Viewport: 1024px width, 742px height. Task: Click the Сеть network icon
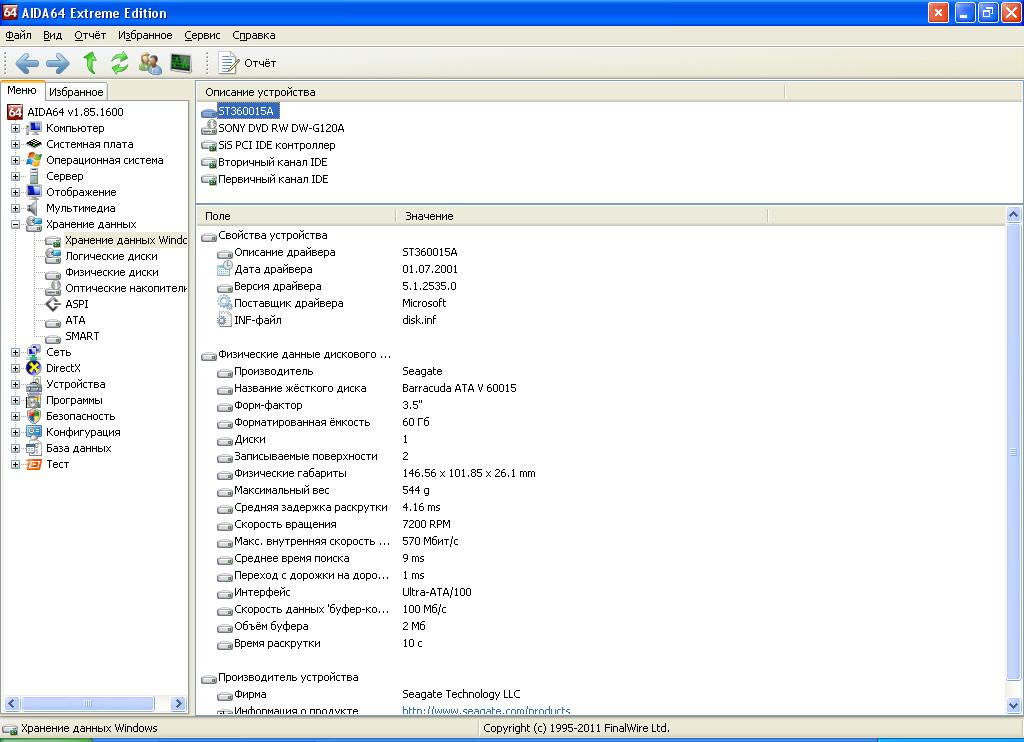(x=34, y=352)
